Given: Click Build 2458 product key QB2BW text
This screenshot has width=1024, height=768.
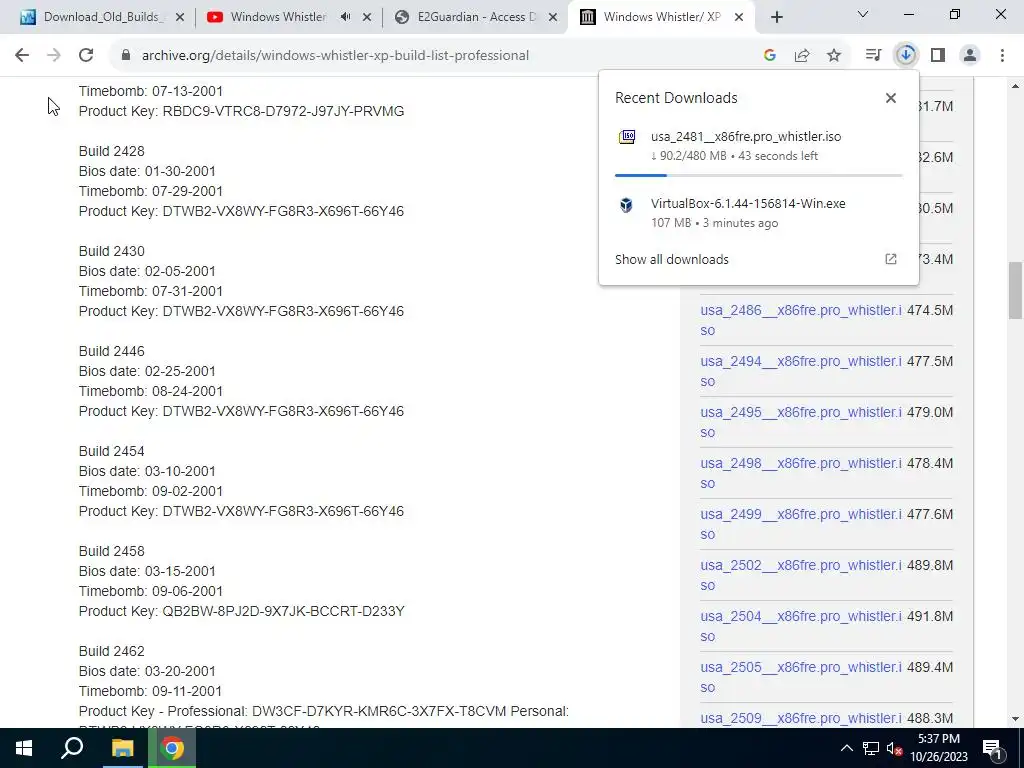Looking at the screenshot, I should point(283,611).
